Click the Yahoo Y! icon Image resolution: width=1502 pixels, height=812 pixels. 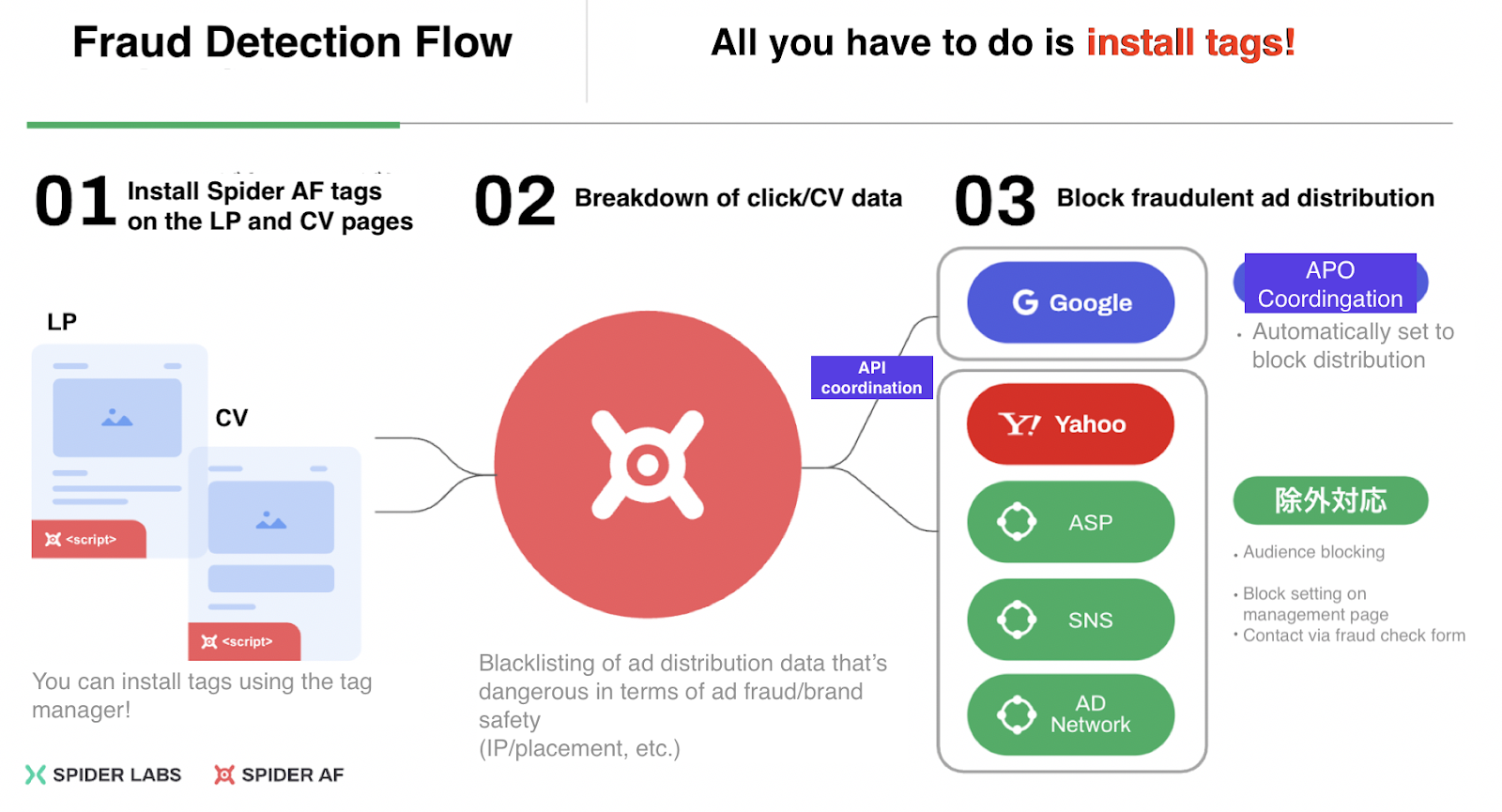pos(1019,424)
